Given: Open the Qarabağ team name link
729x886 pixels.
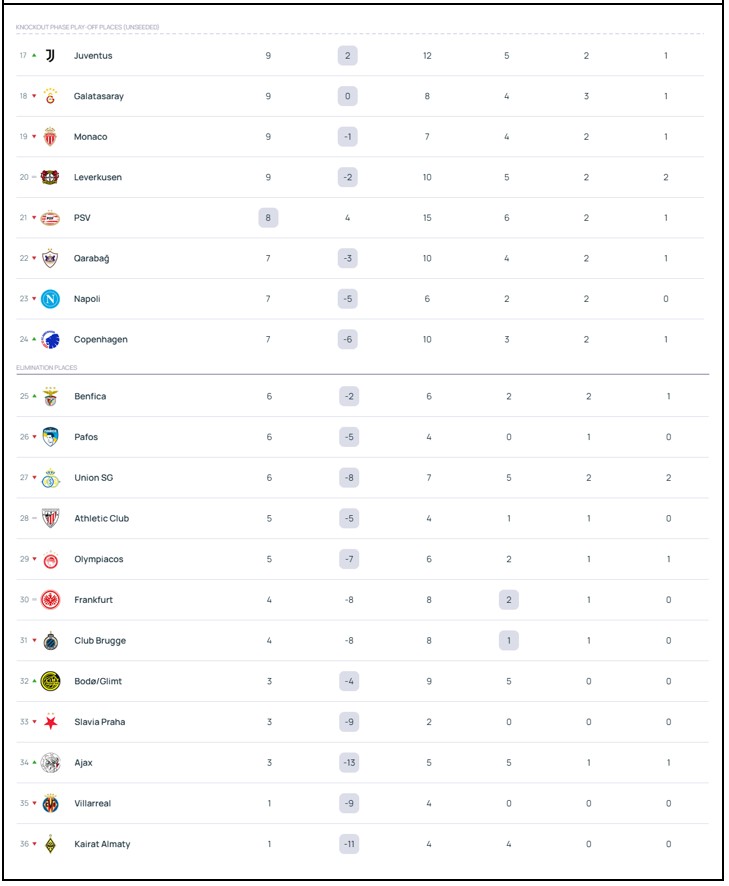Looking at the screenshot, I should pyautogui.click(x=91, y=259).
